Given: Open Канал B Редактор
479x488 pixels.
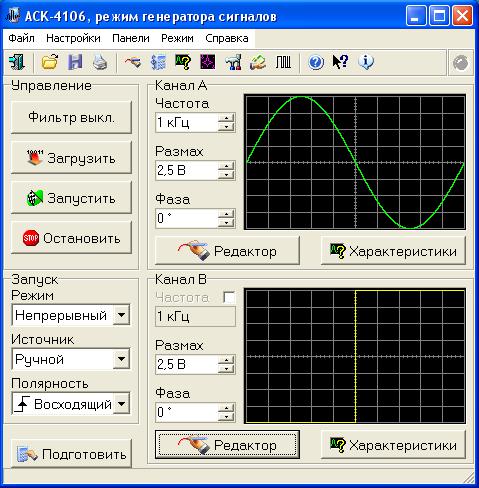Looking at the screenshot, I should 227,445.
